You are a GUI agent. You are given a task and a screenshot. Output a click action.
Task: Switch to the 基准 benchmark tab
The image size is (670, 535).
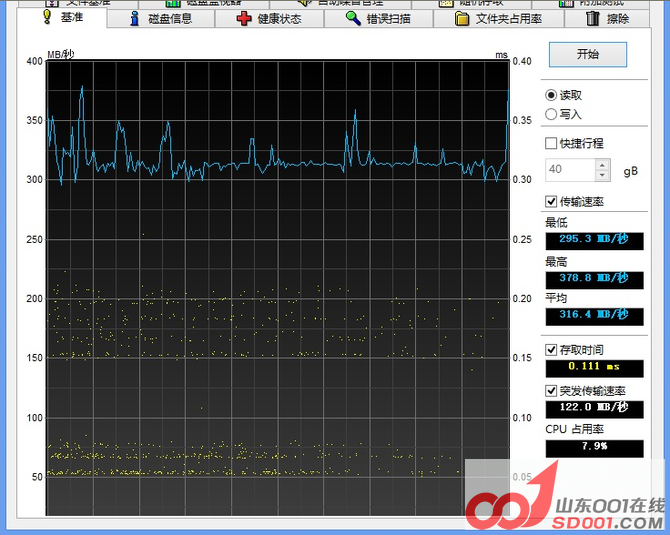coord(62,18)
